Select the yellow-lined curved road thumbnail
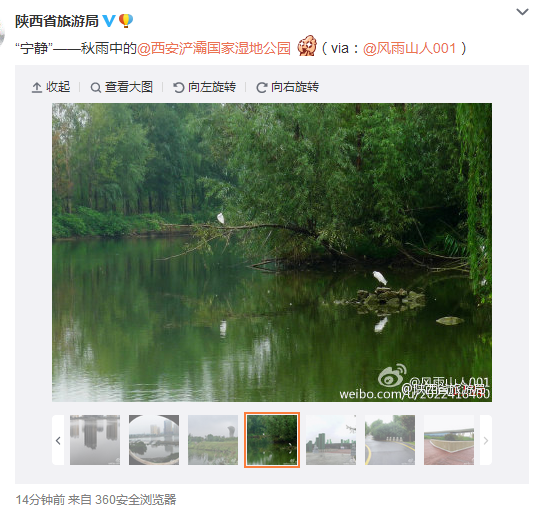Image resolution: width=545 pixels, height=512 pixels. tap(390, 440)
